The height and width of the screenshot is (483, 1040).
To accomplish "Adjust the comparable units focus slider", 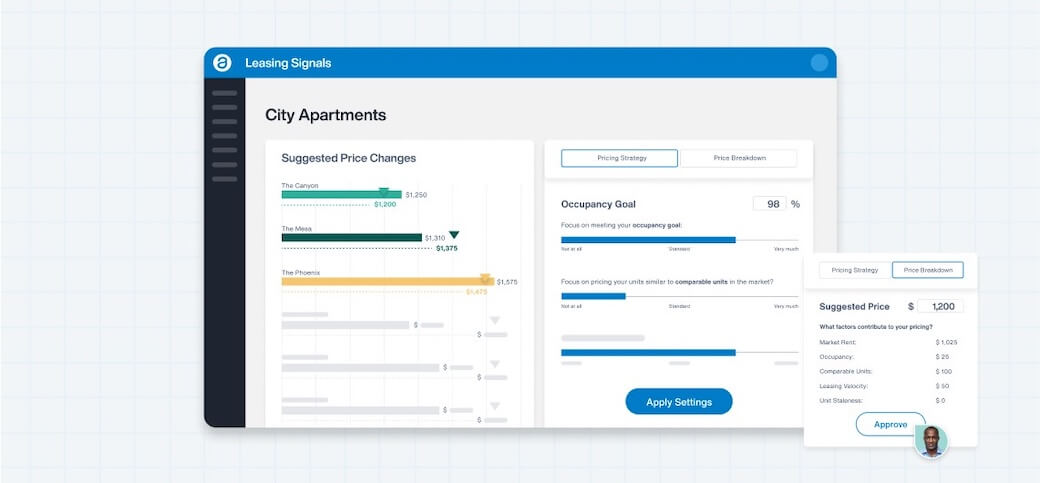I will (625, 296).
